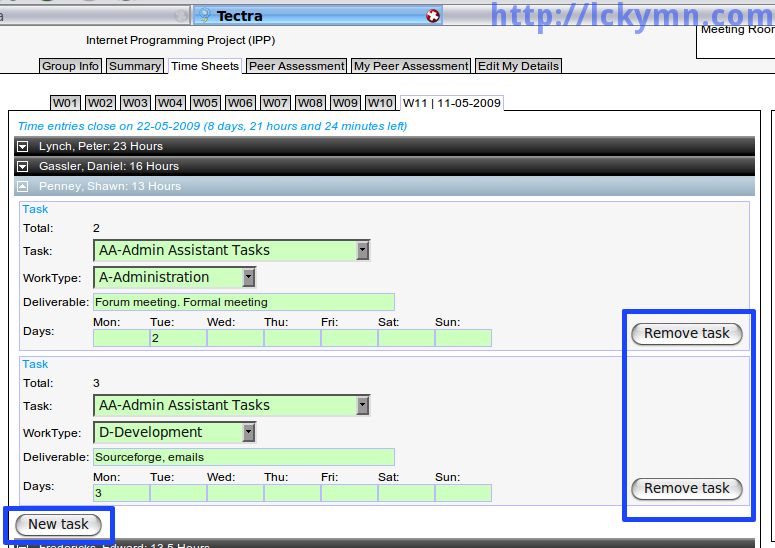Click Internet Programming Project (IPP) title
The image size is (775, 548).
[x=180, y=40]
